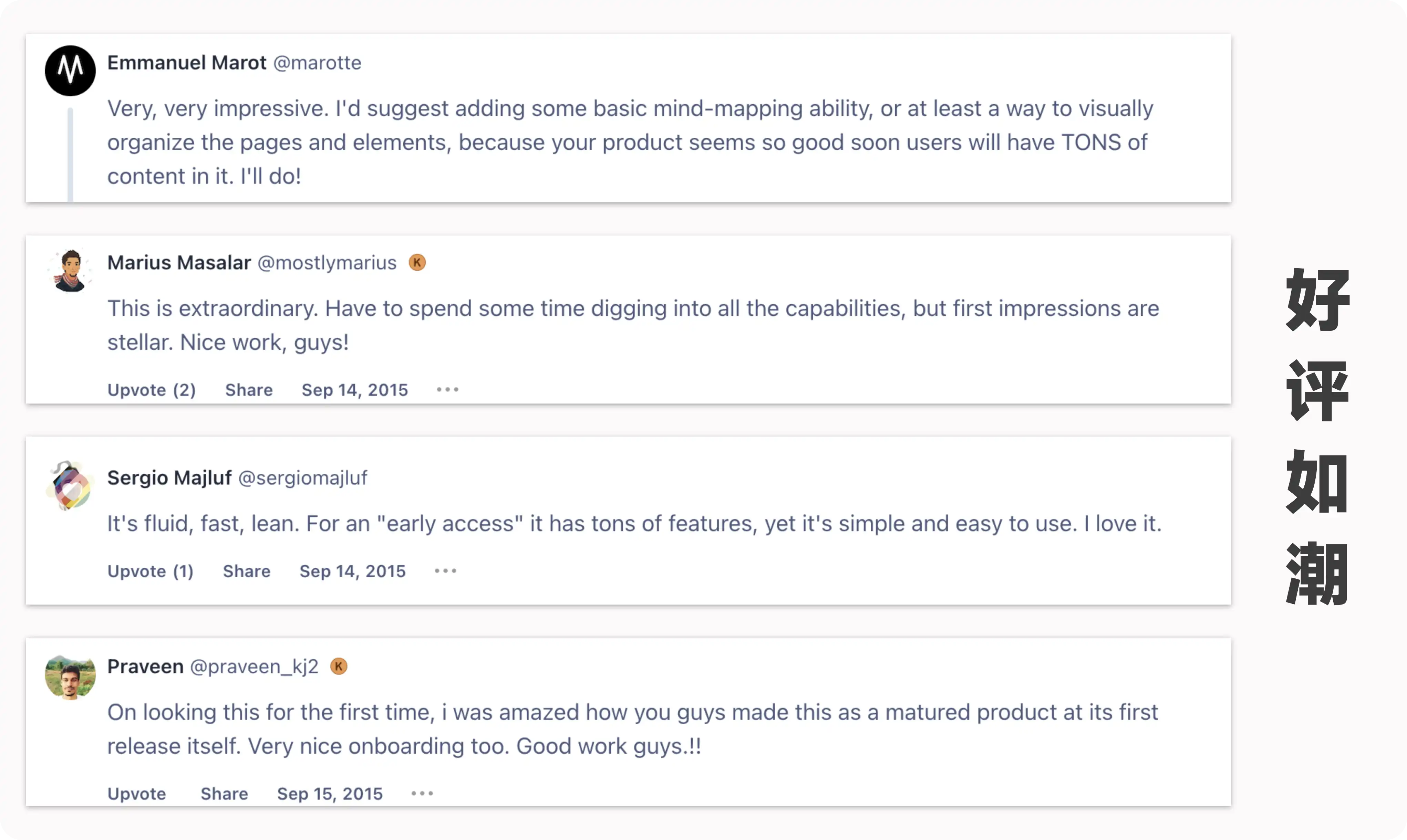Screen dimensions: 1407x840
Task: Upvote Sergio Majluf's comment
Action: [150, 571]
